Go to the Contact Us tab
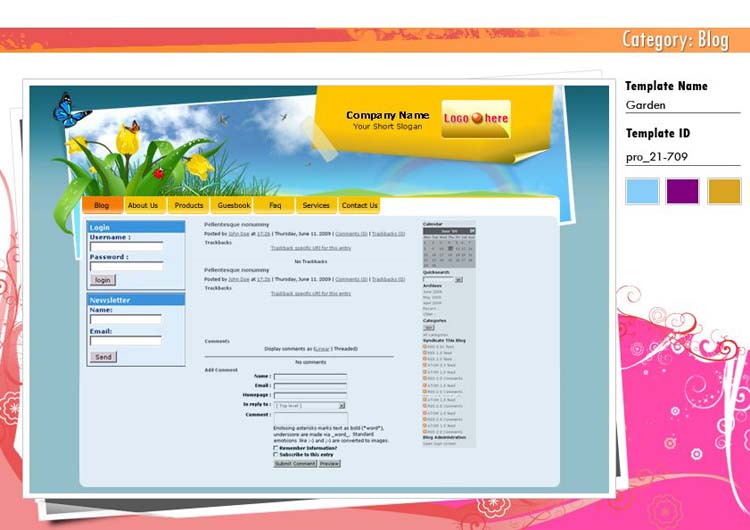 359,205
